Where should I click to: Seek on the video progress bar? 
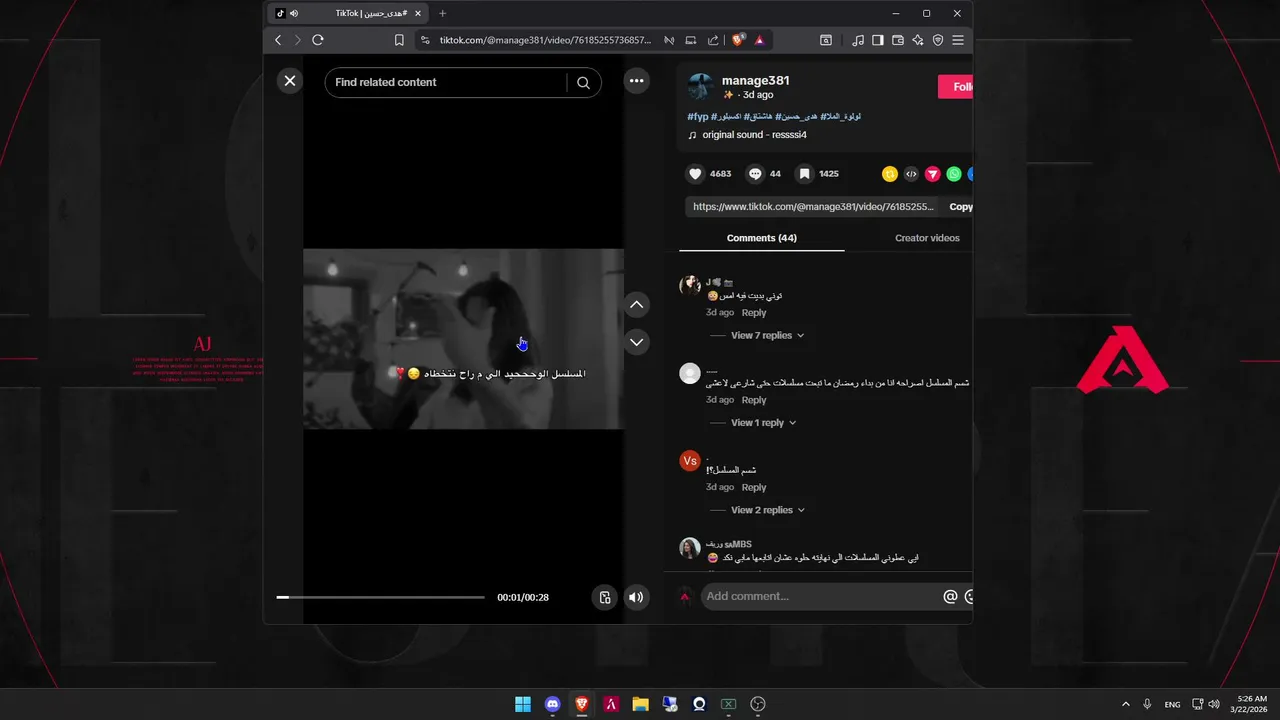tap(381, 597)
